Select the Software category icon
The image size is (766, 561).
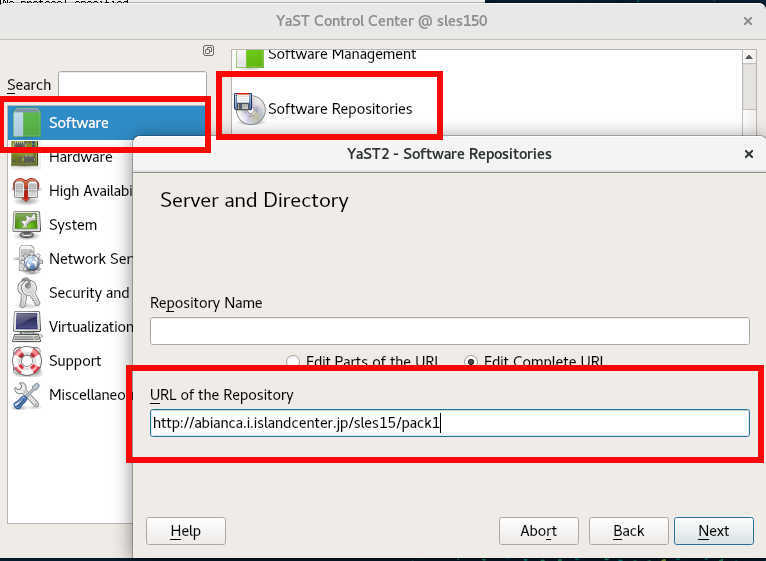coord(27,123)
